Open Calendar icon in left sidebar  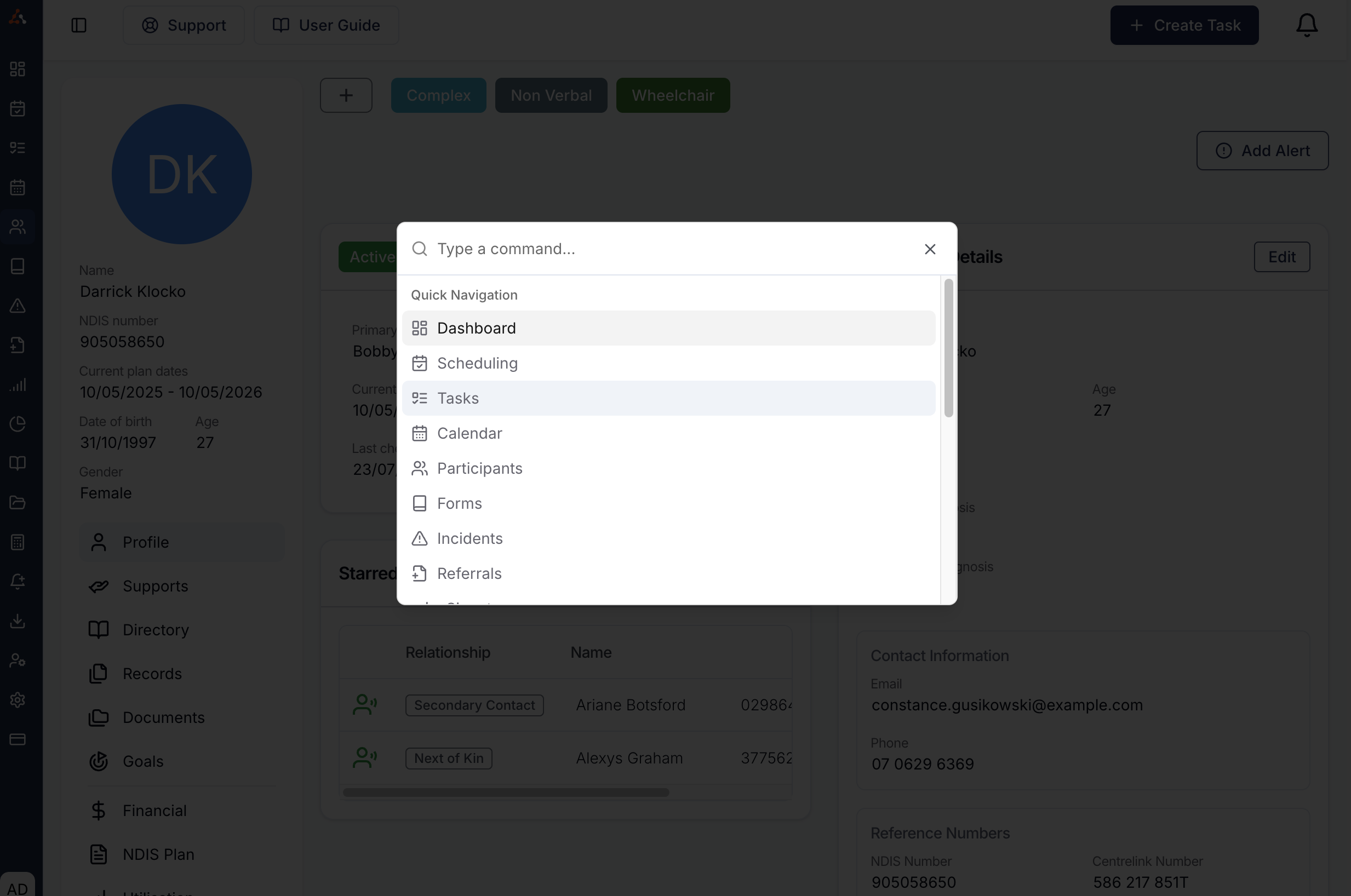pyautogui.click(x=18, y=187)
